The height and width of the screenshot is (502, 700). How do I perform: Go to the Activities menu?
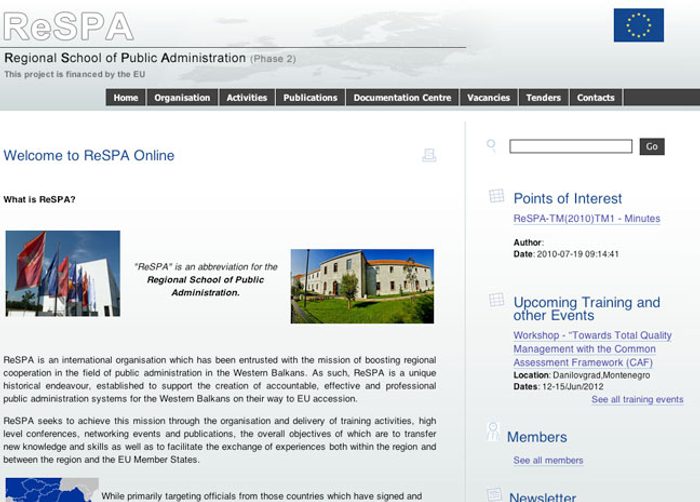(x=247, y=98)
